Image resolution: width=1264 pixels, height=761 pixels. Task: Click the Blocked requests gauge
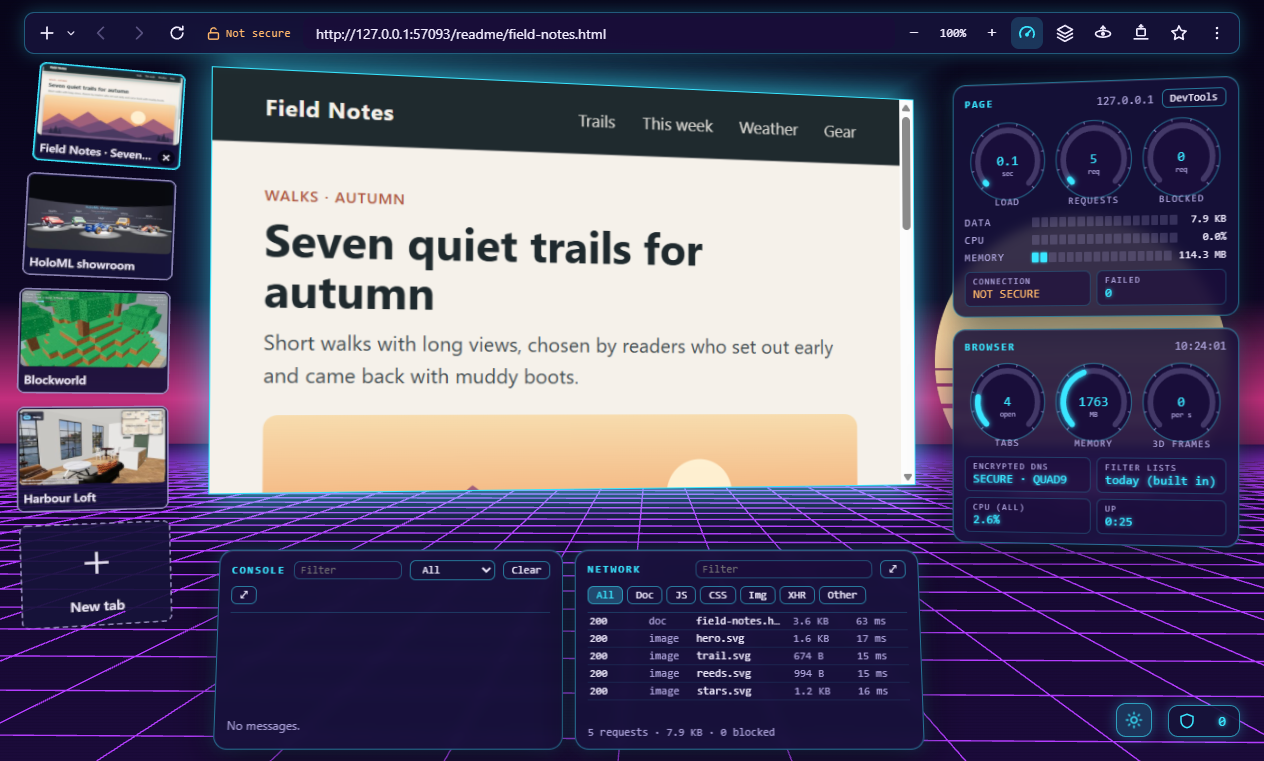(1181, 160)
